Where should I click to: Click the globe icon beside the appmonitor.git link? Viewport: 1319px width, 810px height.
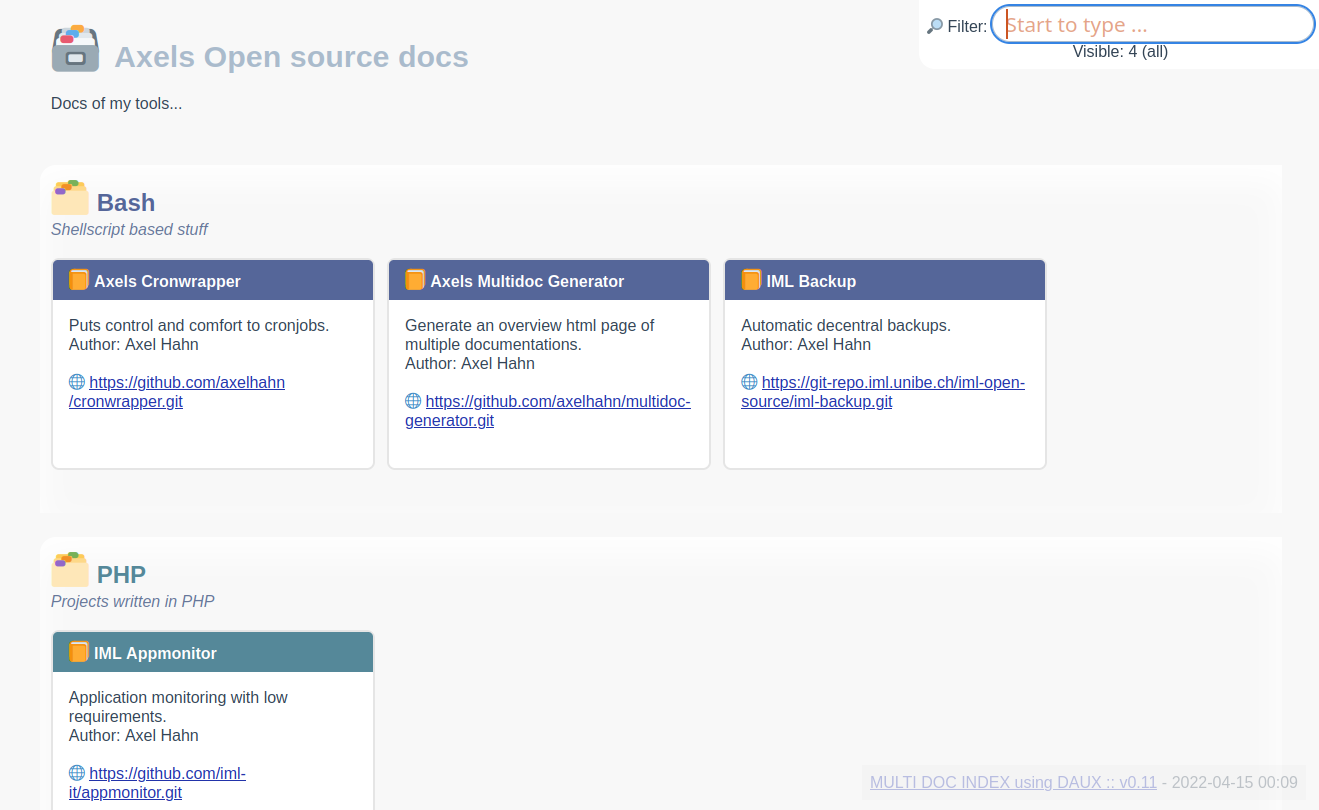[x=77, y=773]
